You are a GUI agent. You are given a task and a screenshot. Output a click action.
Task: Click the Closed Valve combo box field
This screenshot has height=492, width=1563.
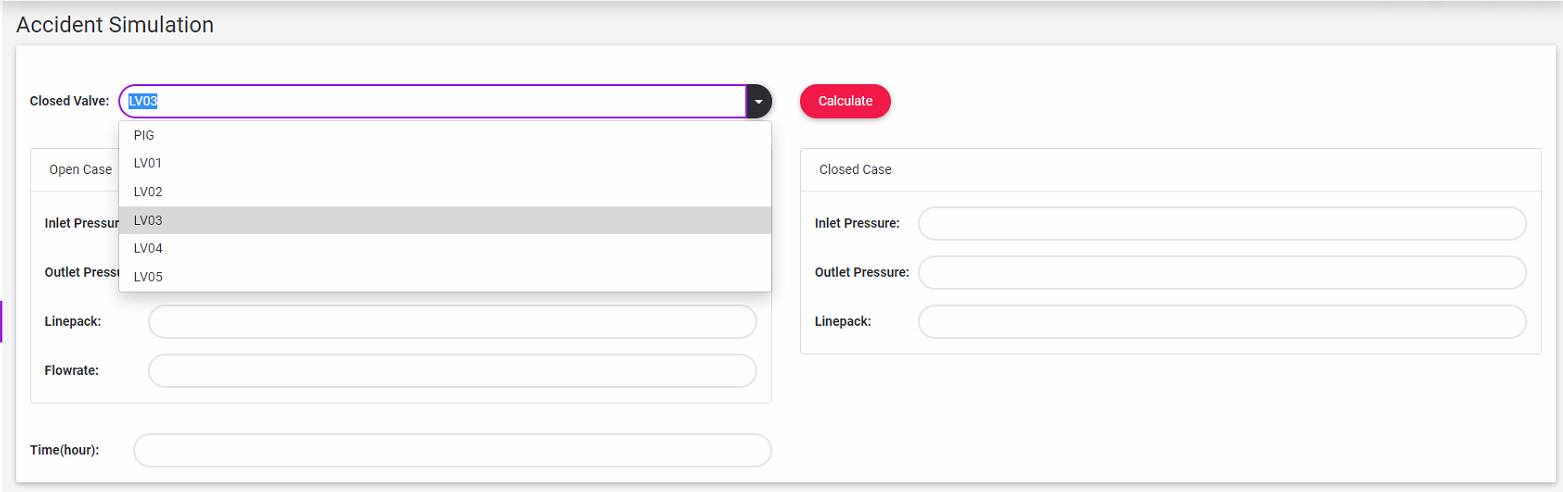[432, 101]
